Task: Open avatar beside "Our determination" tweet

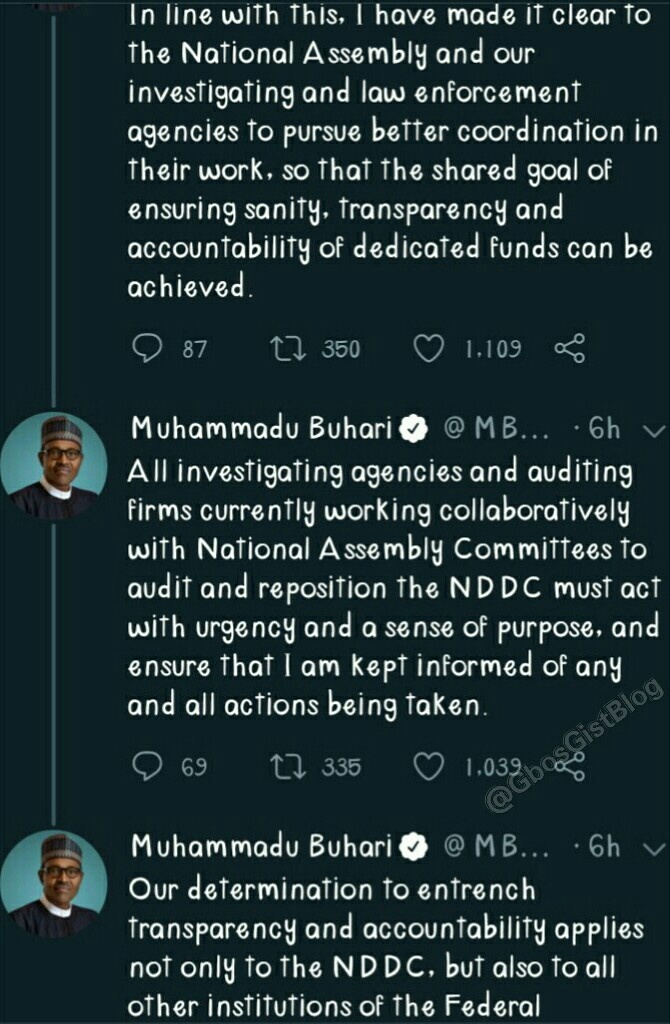Action: 53,884
